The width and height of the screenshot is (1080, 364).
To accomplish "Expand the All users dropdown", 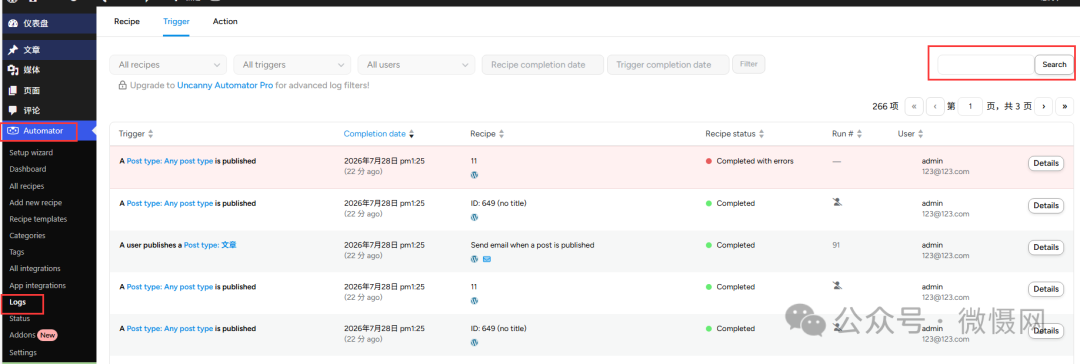I will [x=416, y=65].
